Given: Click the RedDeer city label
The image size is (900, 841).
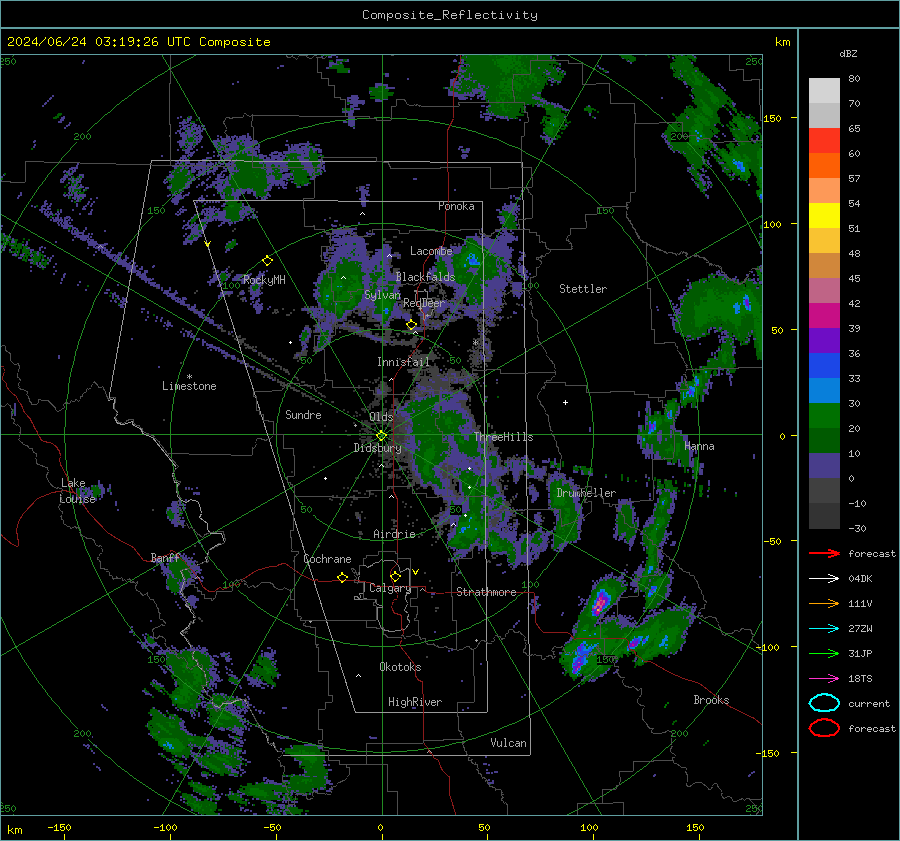Looking at the screenshot, I should coord(424,303).
